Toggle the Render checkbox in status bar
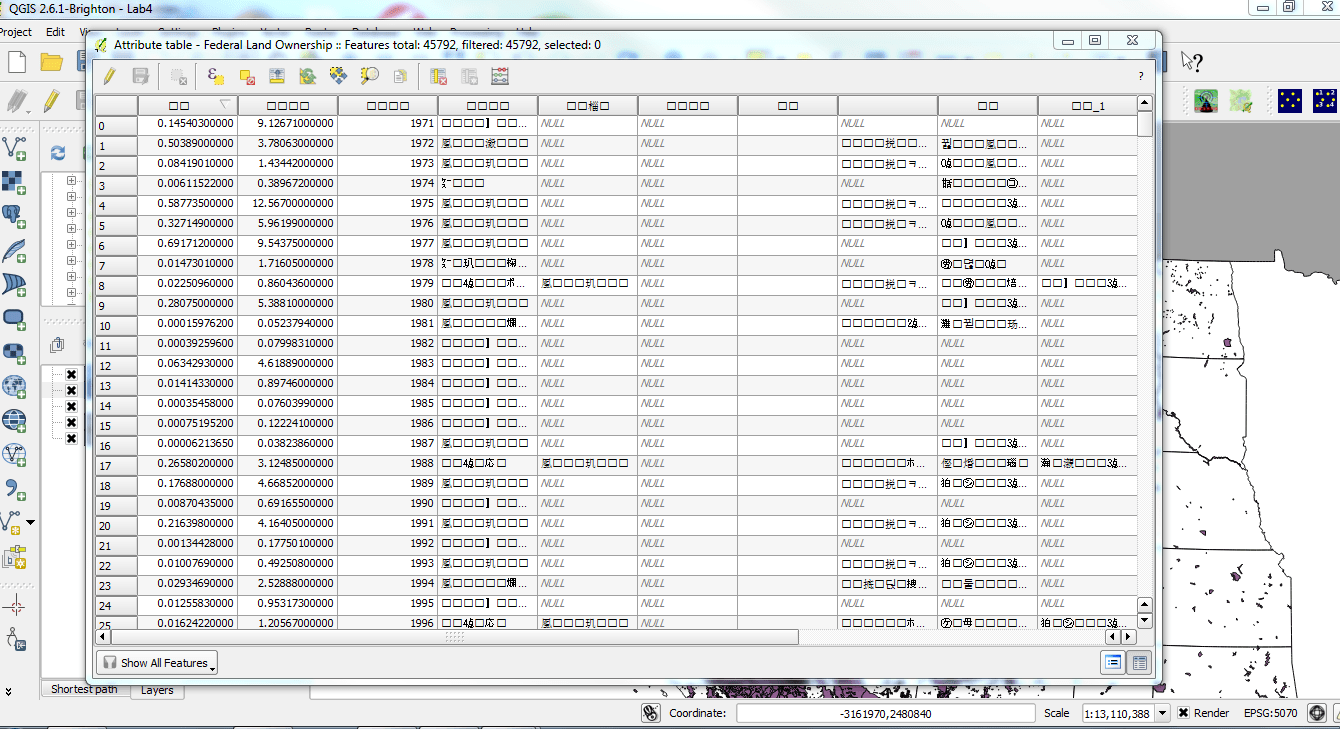Image resolution: width=1340 pixels, height=729 pixels. pyautogui.click(x=1183, y=713)
